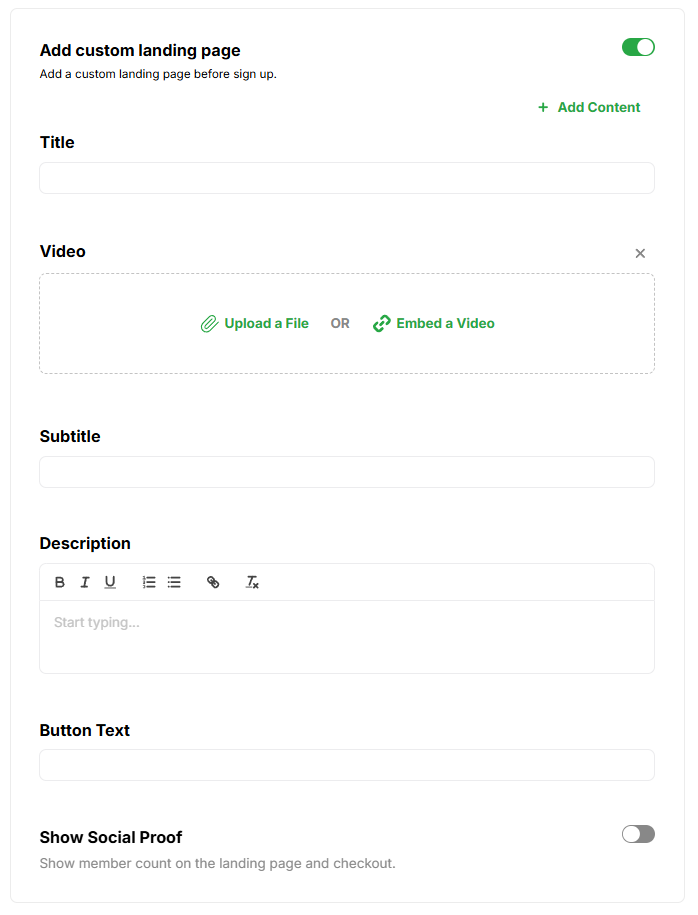
Task: Click the Embed a Video link
Action: [445, 323]
